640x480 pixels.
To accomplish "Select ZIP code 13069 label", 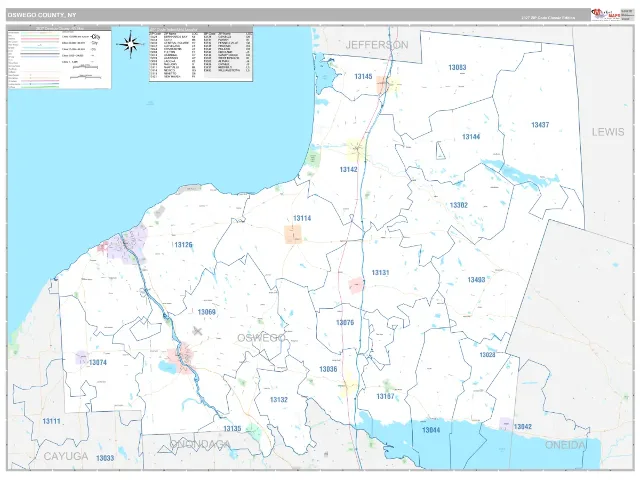I will click(x=207, y=312).
